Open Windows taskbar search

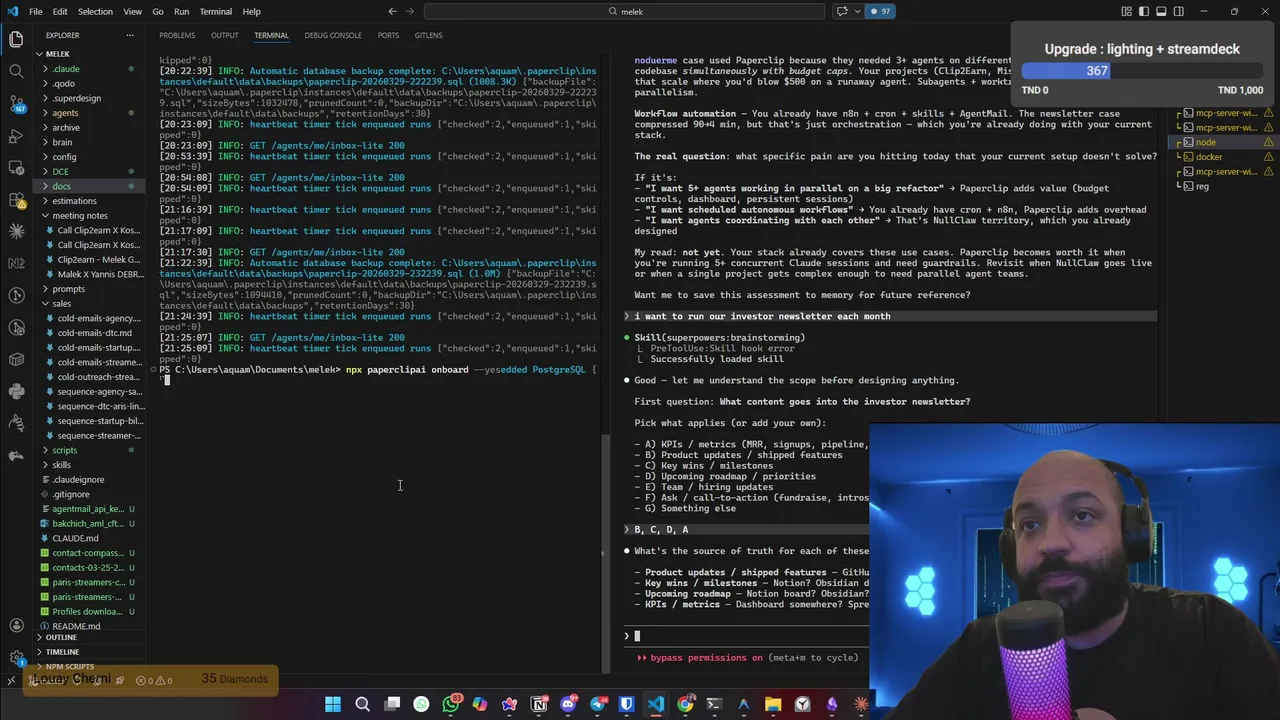coord(362,704)
